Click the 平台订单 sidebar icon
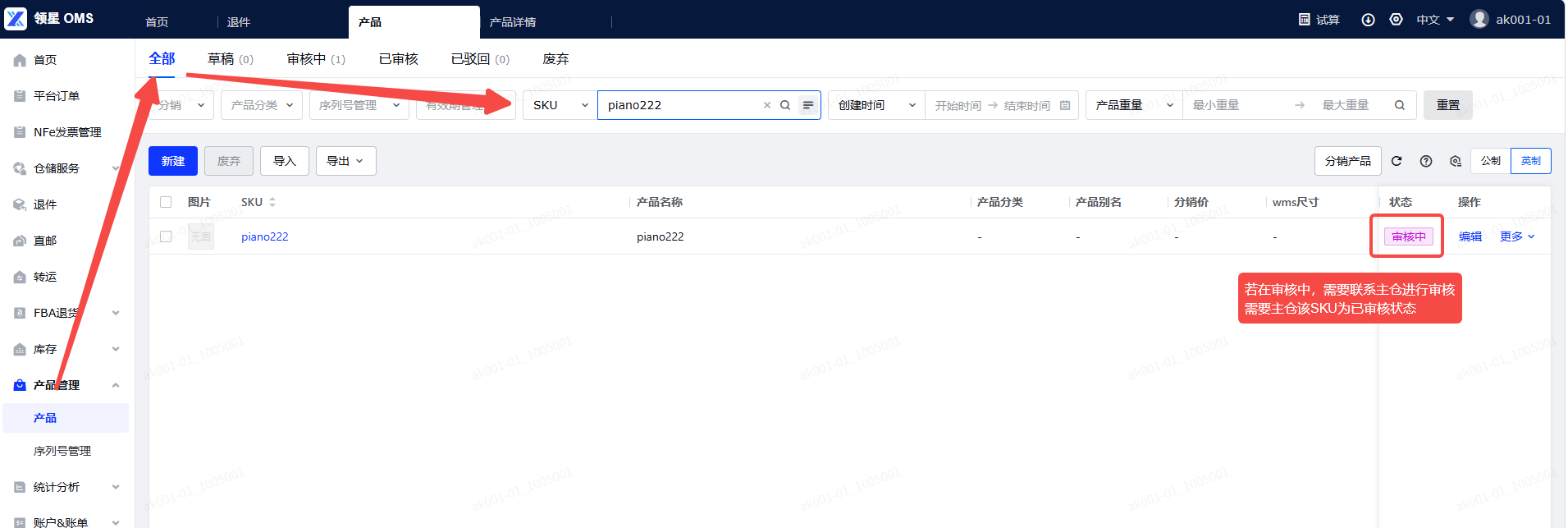 [20, 96]
